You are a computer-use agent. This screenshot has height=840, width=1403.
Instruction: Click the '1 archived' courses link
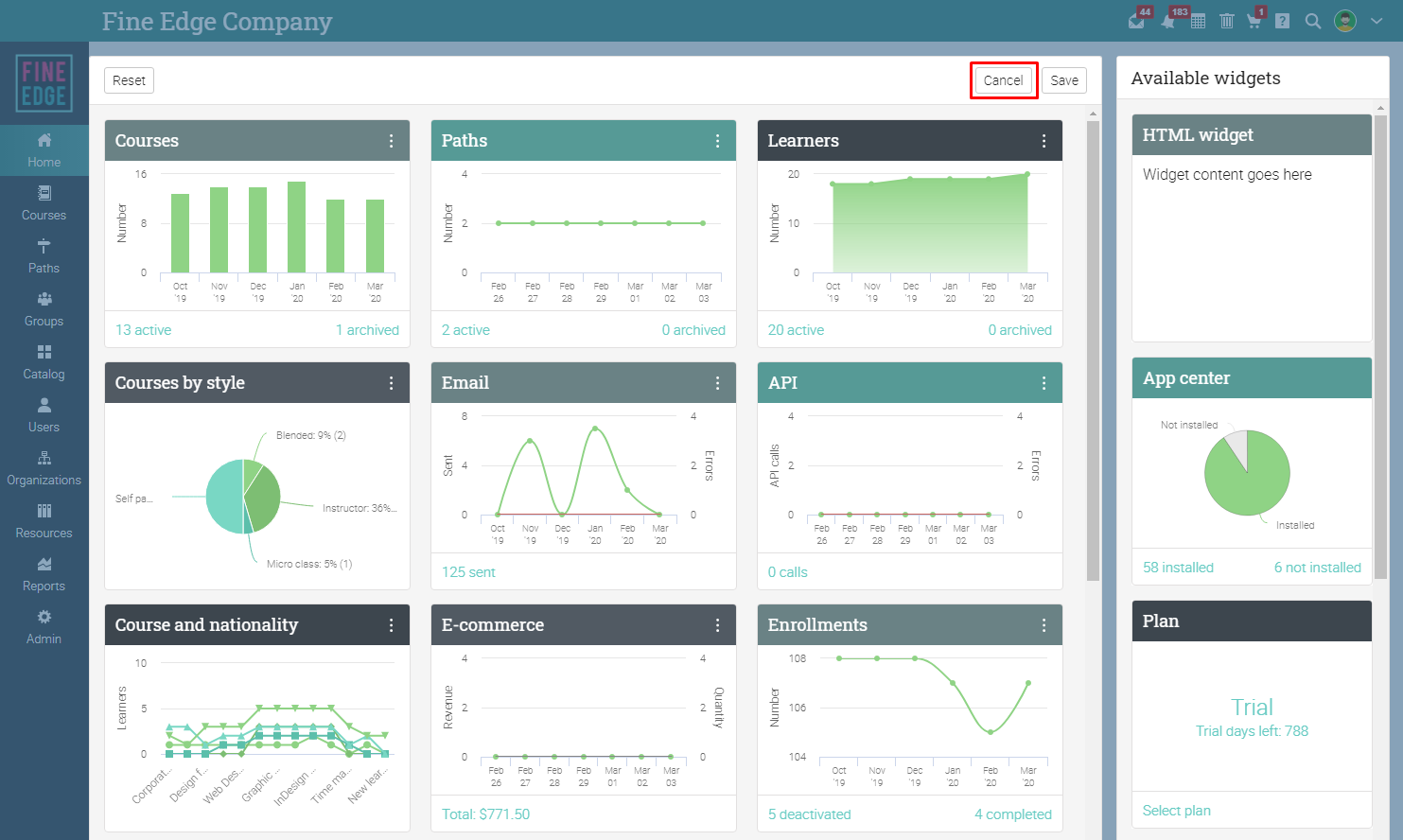pos(367,330)
